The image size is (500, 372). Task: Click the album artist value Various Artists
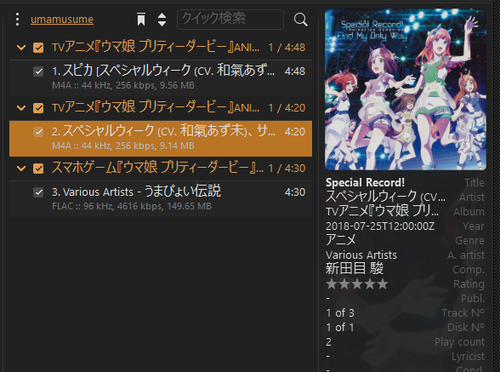pos(361,255)
